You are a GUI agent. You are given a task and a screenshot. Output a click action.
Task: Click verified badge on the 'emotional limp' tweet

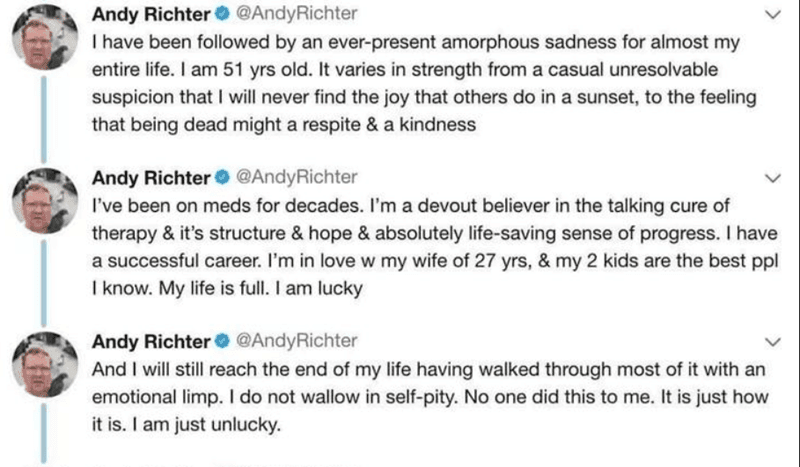point(222,342)
